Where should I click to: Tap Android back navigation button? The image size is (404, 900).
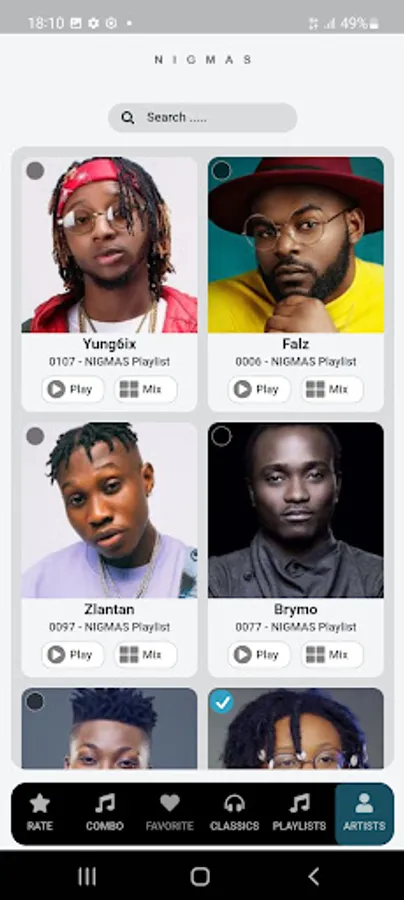[x=313, y=876]
